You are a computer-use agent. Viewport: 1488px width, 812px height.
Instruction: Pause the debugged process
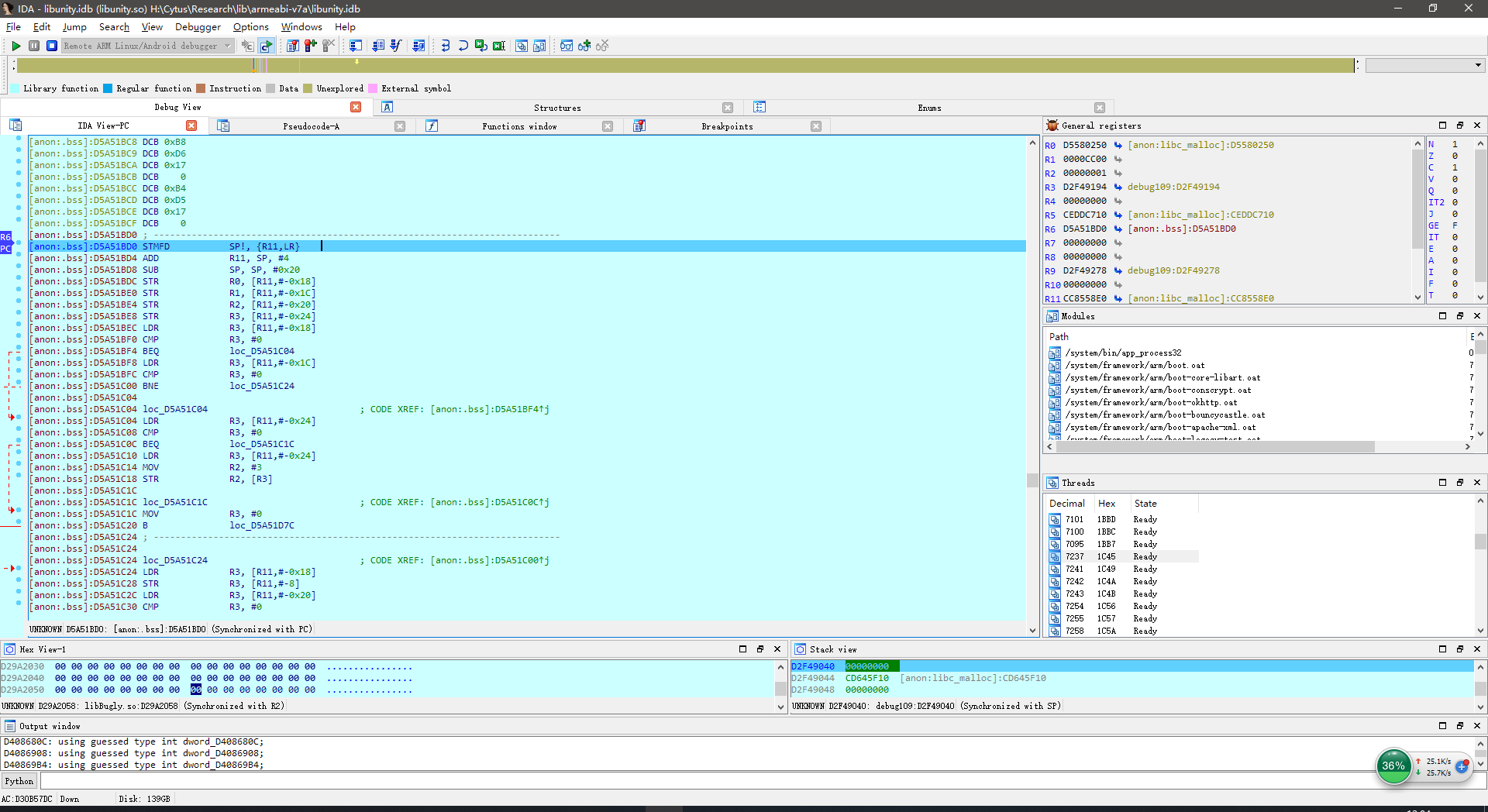[x=34, y=46]
